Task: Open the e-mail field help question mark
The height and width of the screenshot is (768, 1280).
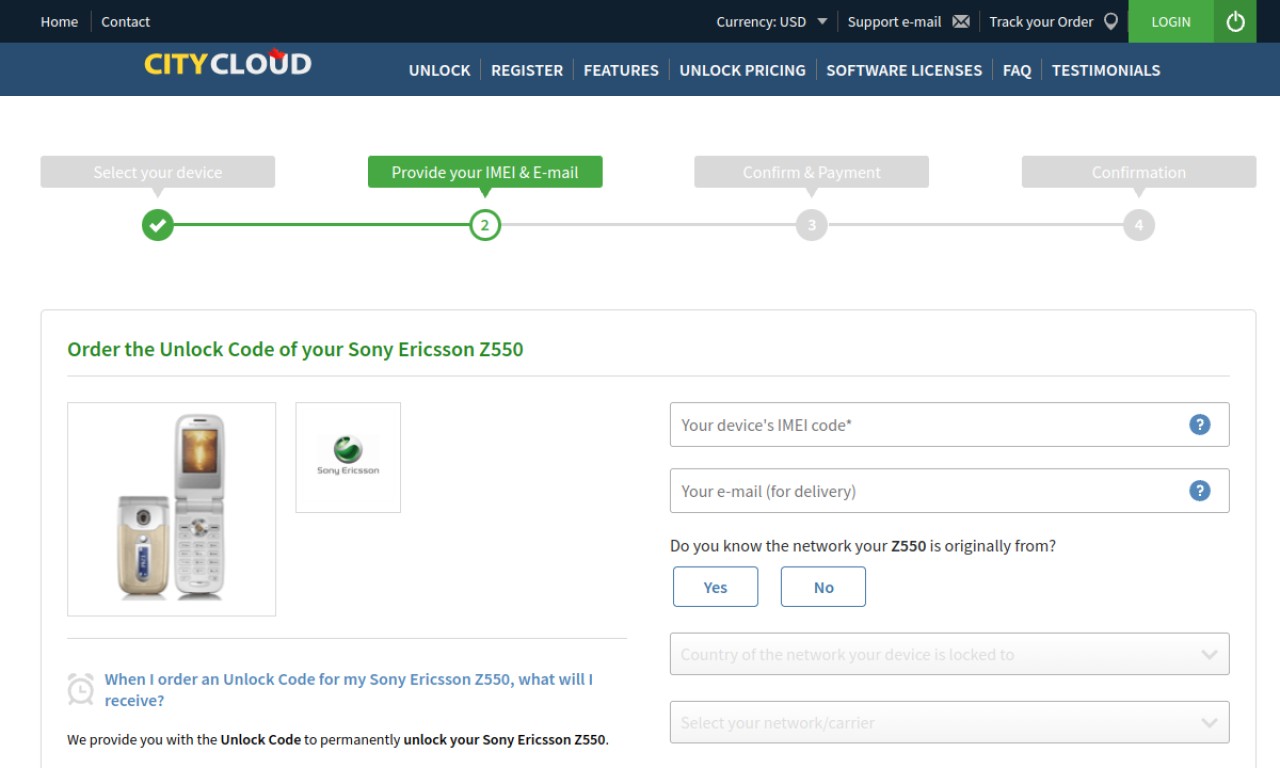Action: [x=1199, y=491]
